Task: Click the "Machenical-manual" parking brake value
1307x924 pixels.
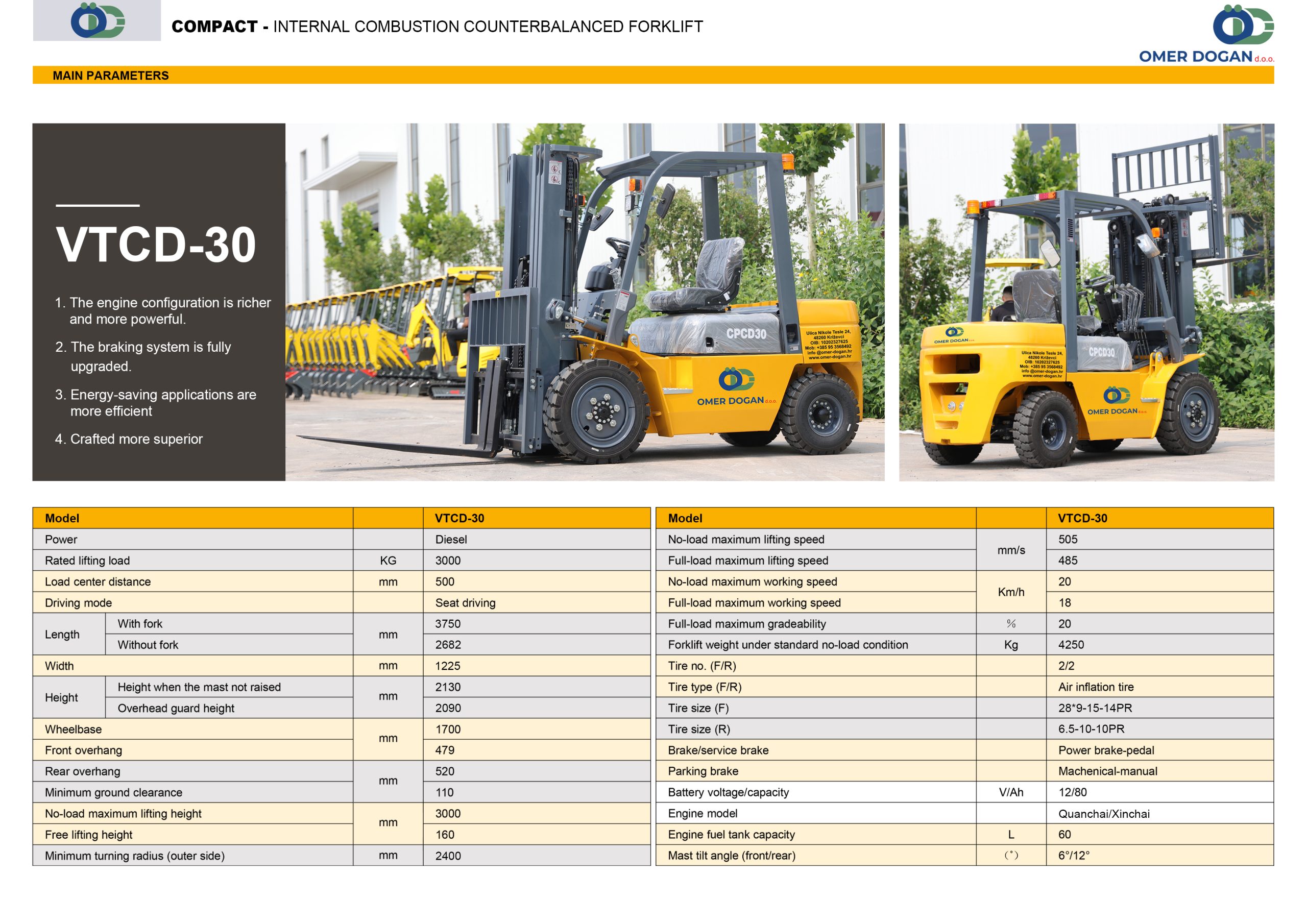Action: tap(1108, 771)
